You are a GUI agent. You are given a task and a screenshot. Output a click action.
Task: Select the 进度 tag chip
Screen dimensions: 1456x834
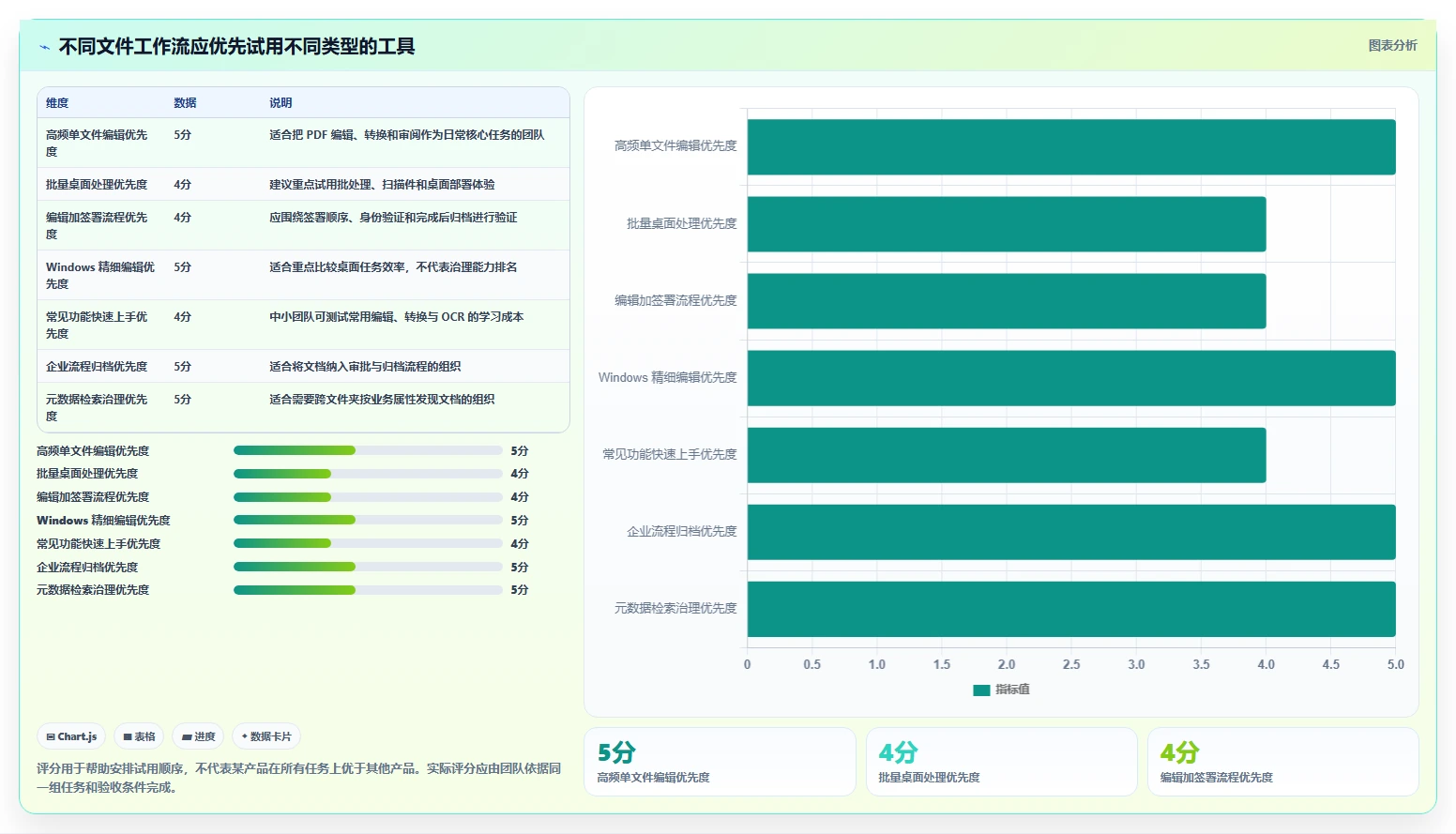click(198, 736)
